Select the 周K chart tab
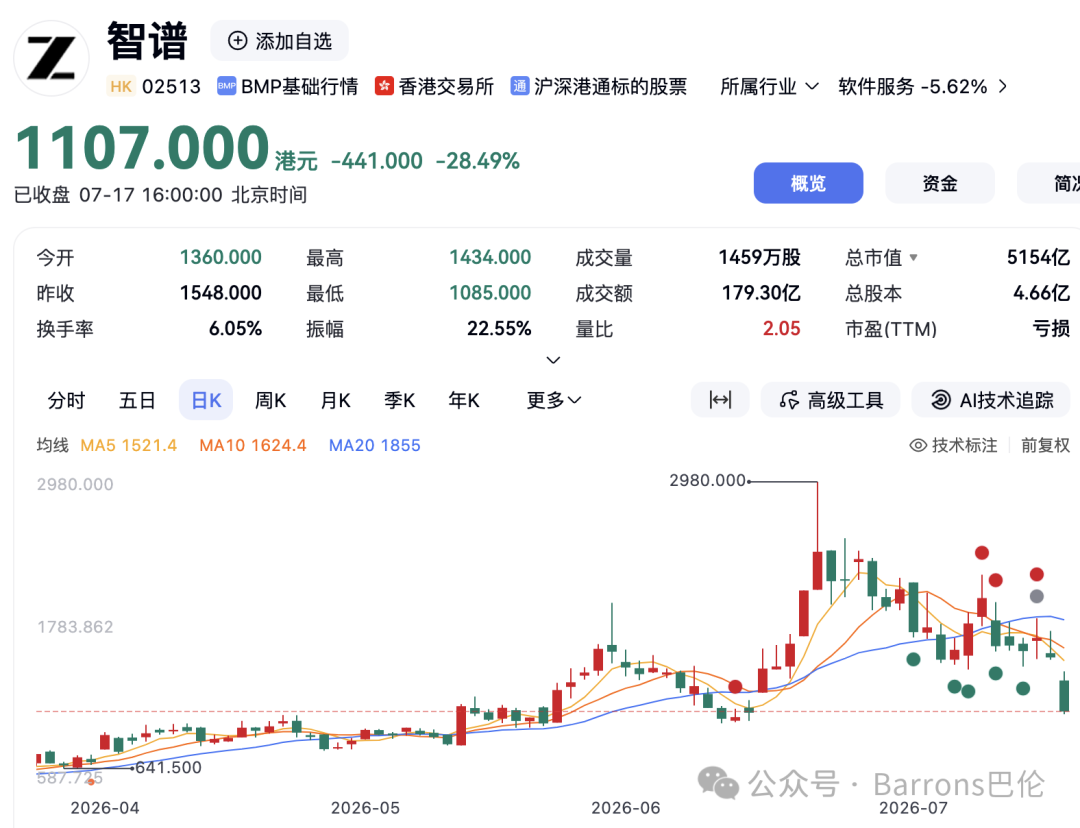This screenshot has height=828, width=1080. coord(270,400)
